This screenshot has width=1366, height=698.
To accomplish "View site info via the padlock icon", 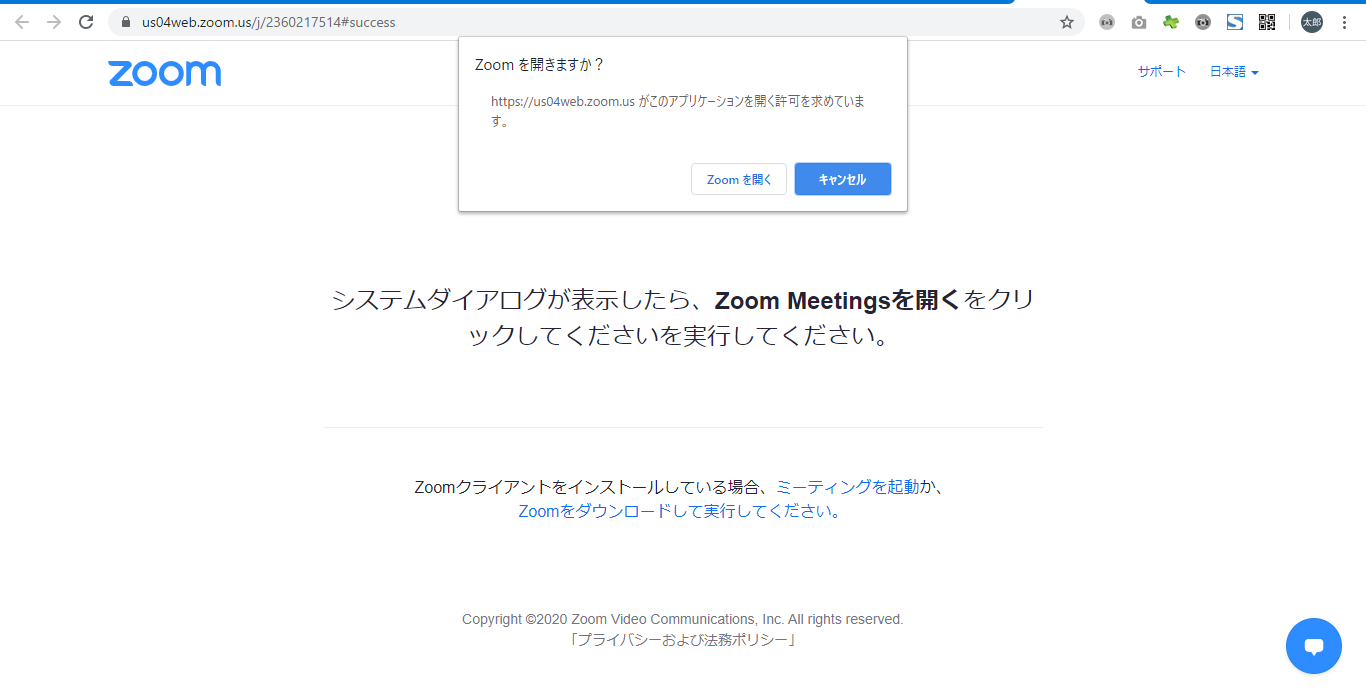I will 126,22.
